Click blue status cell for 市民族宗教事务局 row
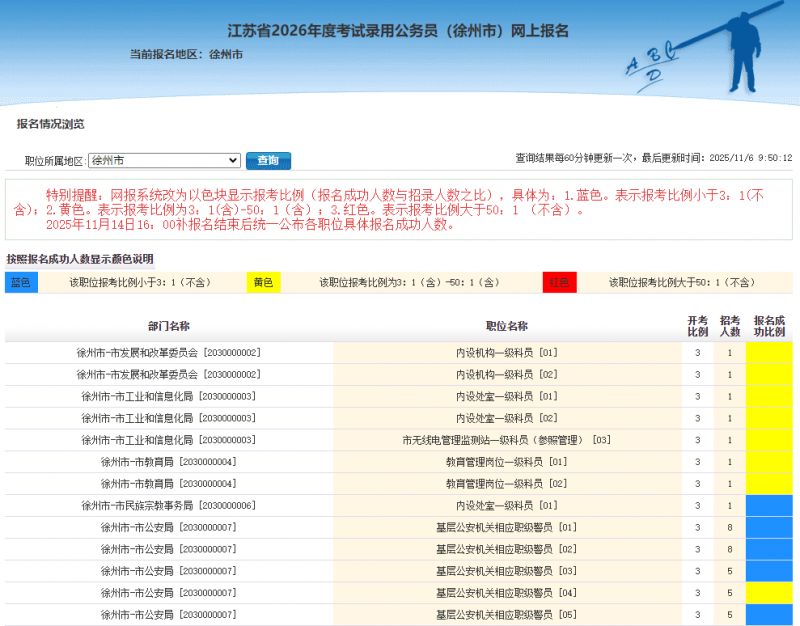The height and width of the screenshot is (626, 800). click(x=769, y=506)
